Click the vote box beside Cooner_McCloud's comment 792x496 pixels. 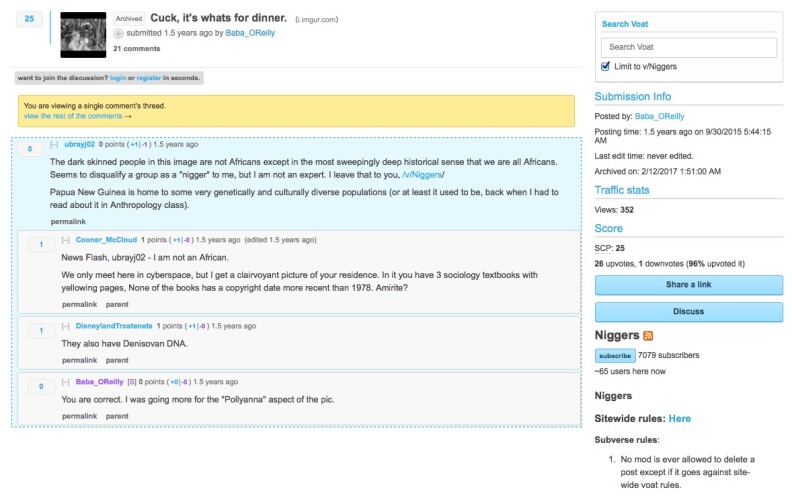(x=41, y=244)
